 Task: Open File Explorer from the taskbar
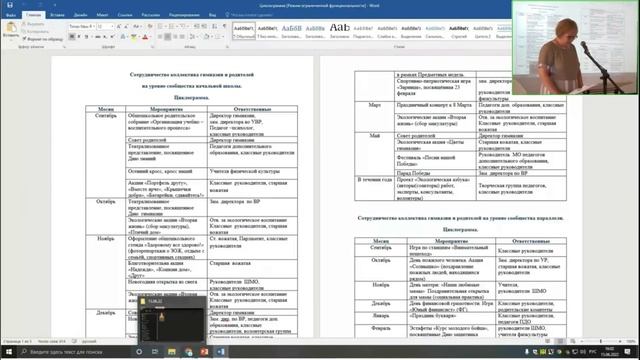171,351
